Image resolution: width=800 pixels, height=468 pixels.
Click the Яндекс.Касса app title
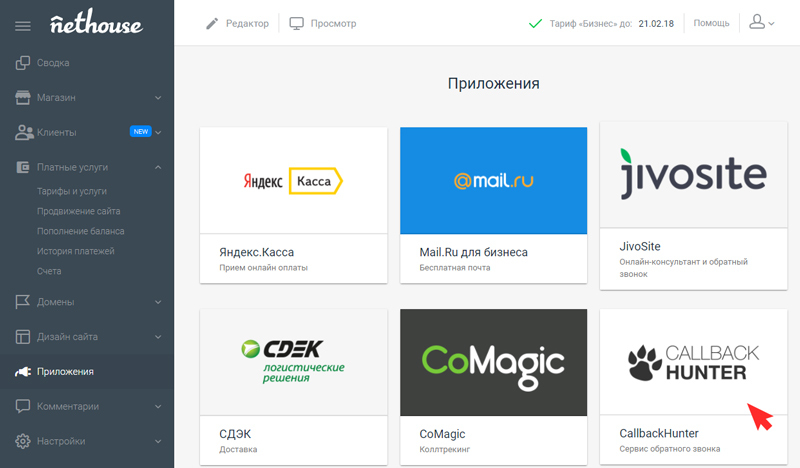pyautogui.click(x=257, y=252)
